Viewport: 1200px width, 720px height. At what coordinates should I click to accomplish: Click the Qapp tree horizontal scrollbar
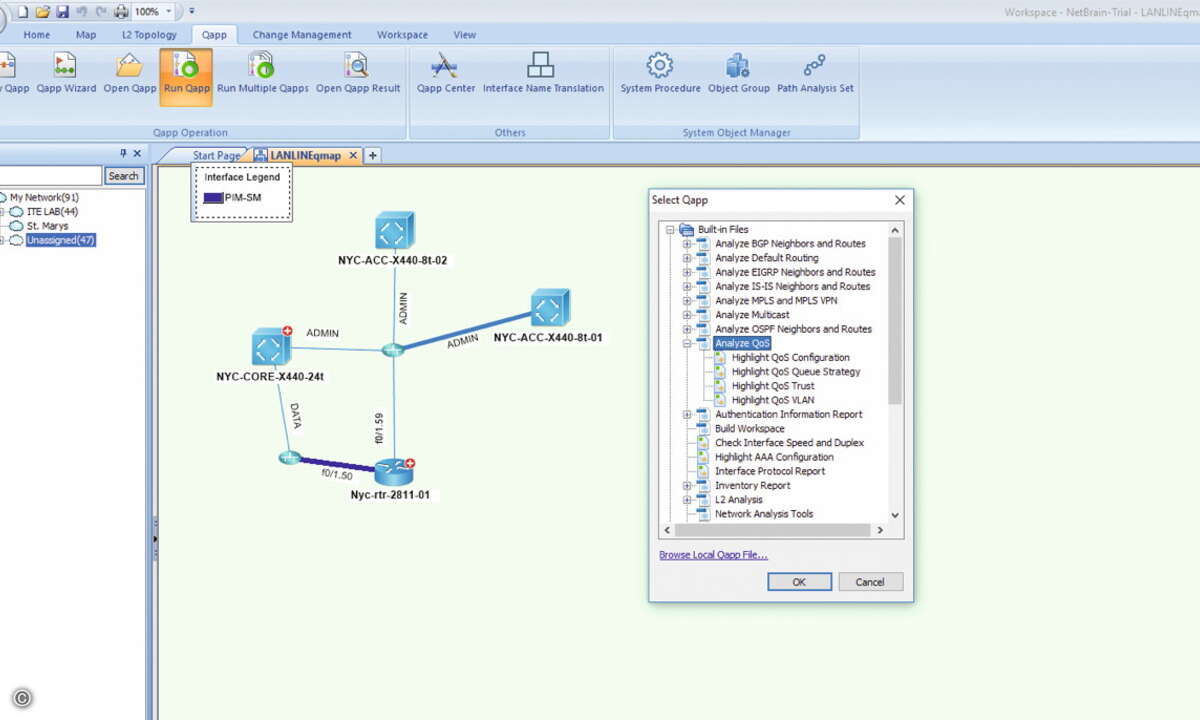point(775,529)
